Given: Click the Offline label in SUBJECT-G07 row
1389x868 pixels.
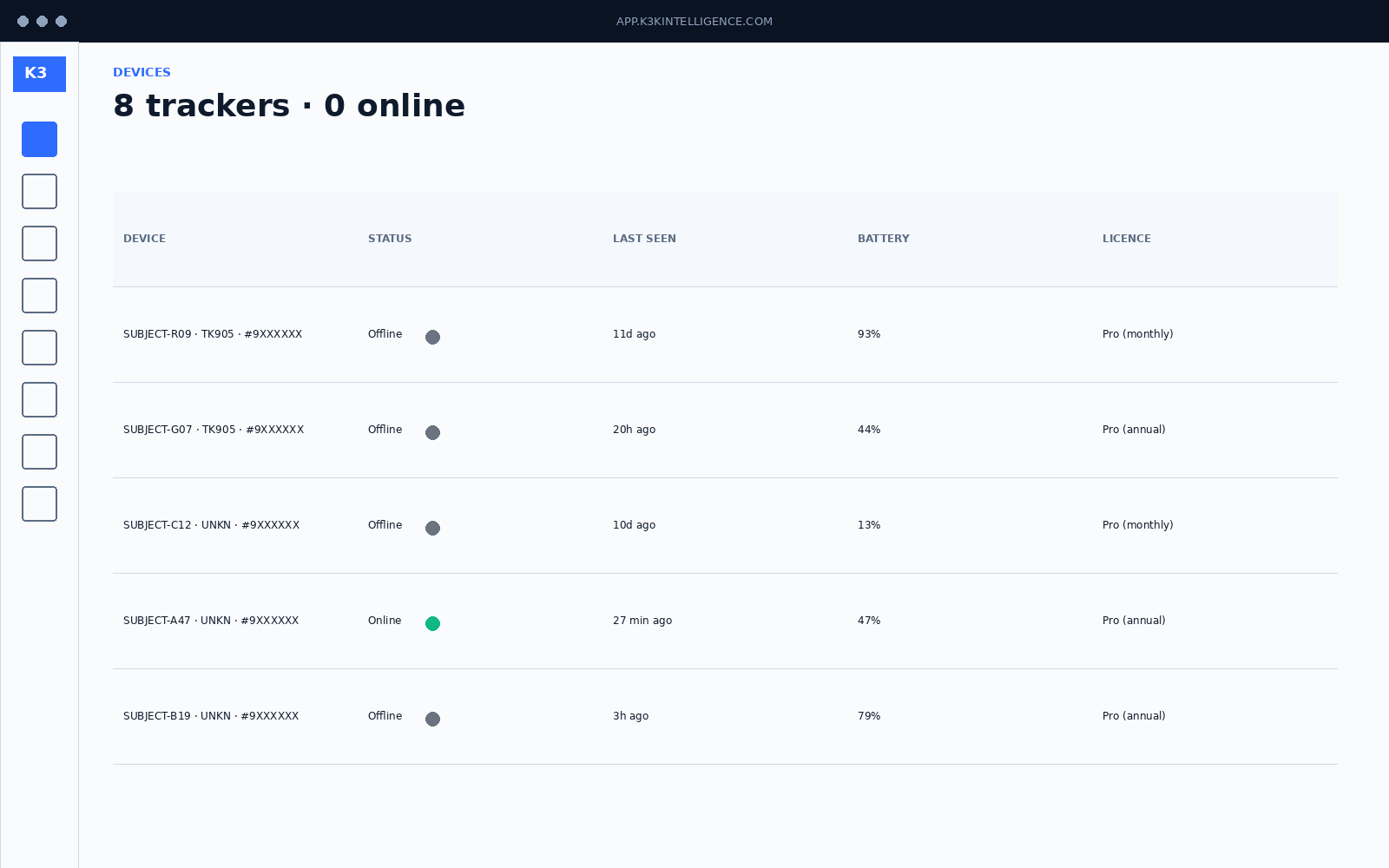Looking at the screenshot, I should 385,430.
